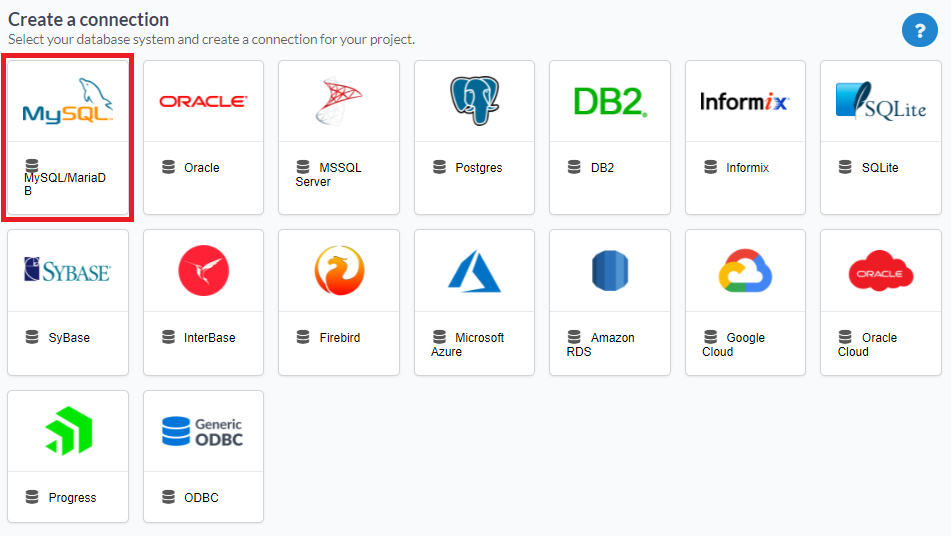Click the red InterBase logo
The width and height of the screenshot is (951, 536).
point(204,270)
